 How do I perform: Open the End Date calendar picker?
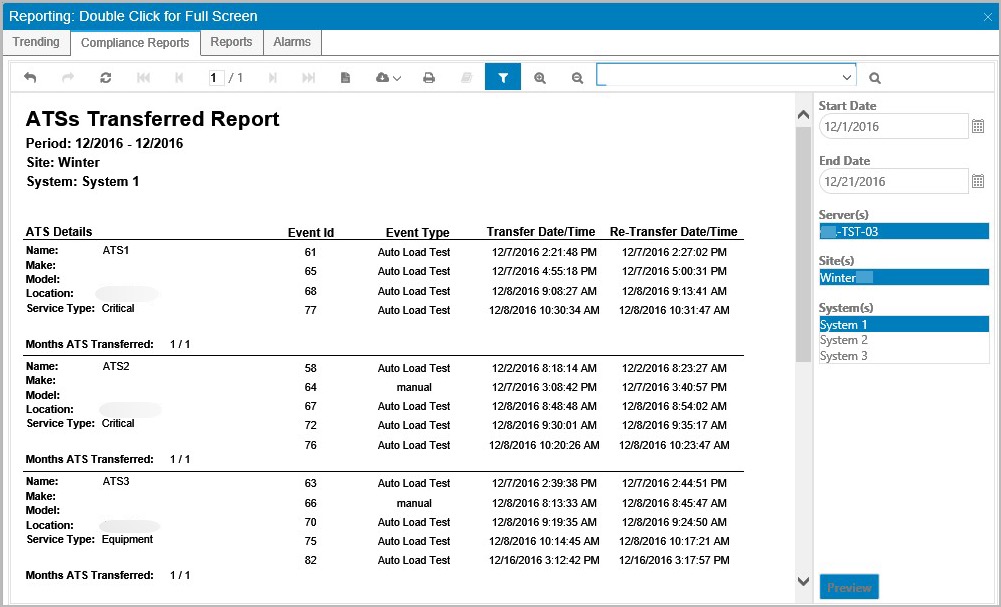(x=978, y=182)
